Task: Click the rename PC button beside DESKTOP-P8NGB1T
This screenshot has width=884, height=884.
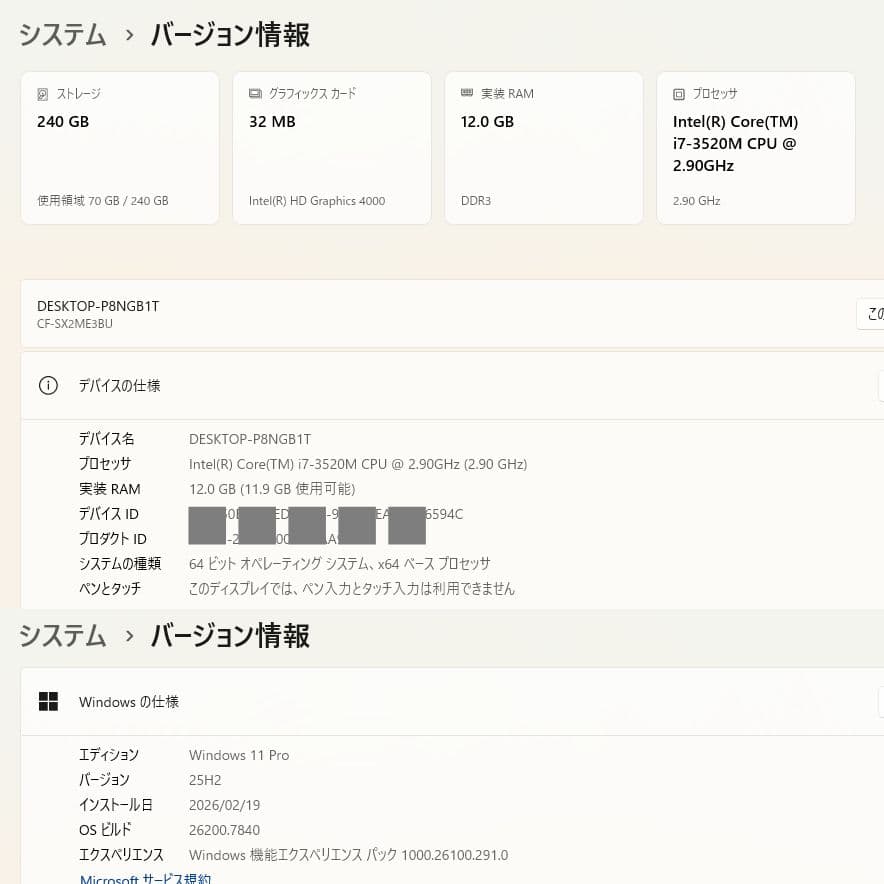Action: [871, 313]
